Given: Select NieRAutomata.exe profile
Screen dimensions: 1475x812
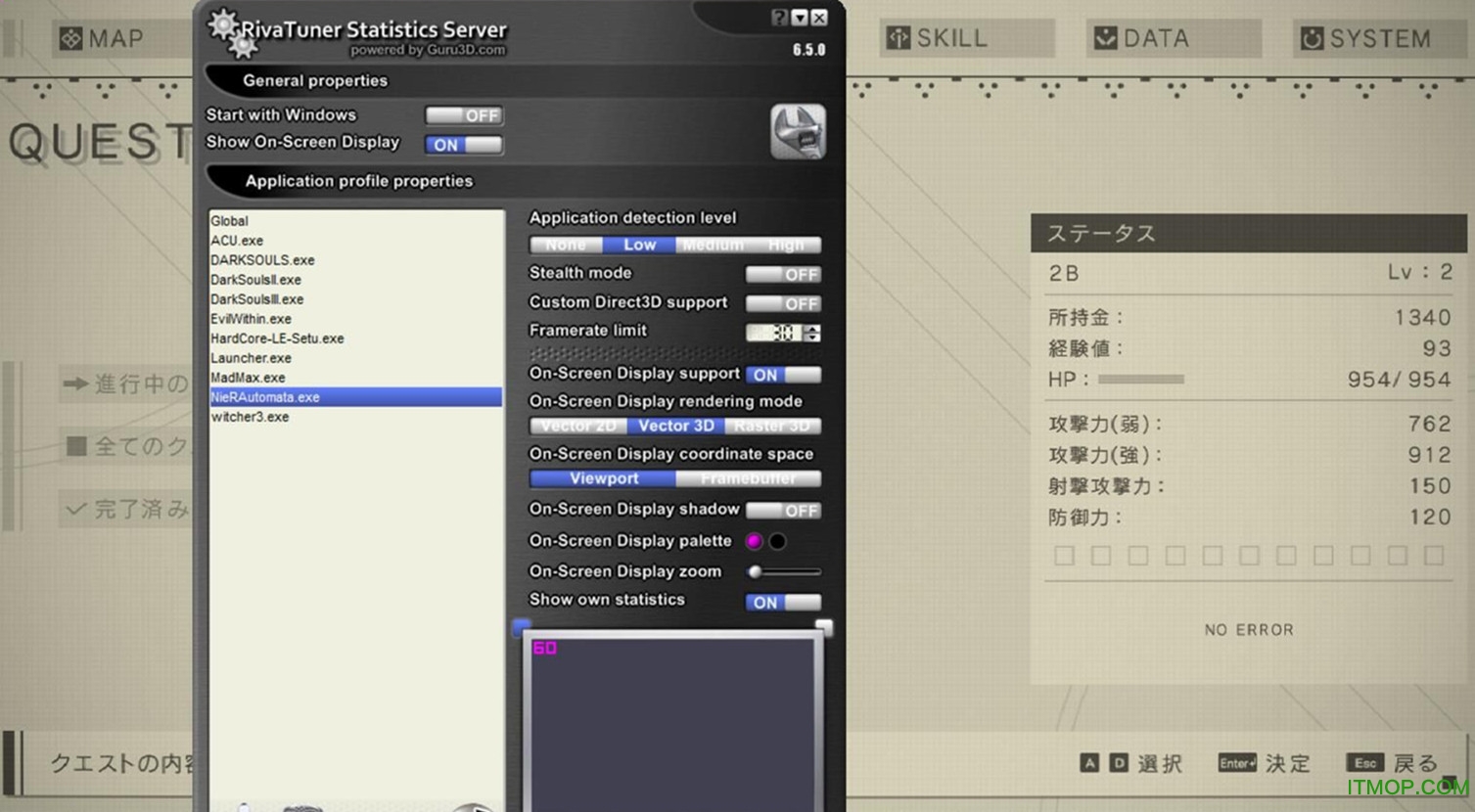Looking at the screenshot, I should tap(356, 397).
